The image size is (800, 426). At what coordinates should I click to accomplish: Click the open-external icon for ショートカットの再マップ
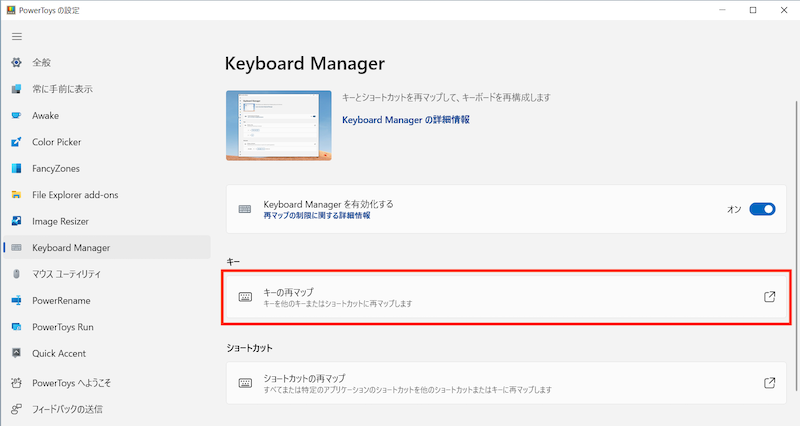769,383
